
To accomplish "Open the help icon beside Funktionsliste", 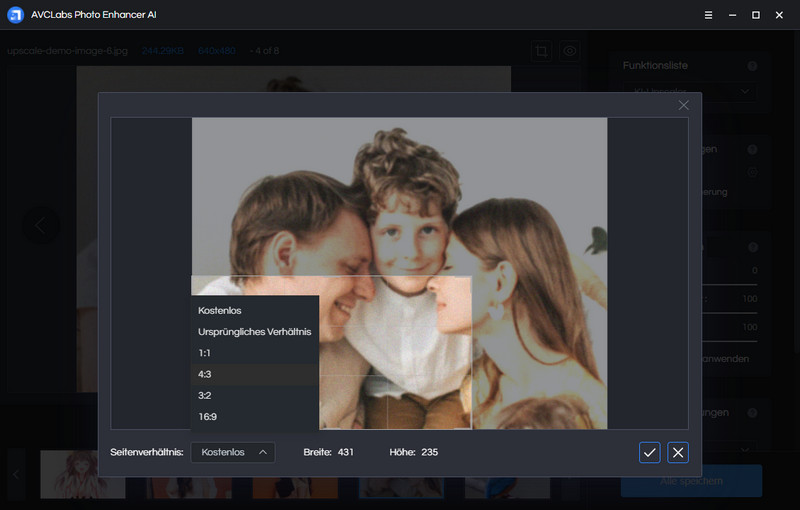I will click(x=752, y=66).
